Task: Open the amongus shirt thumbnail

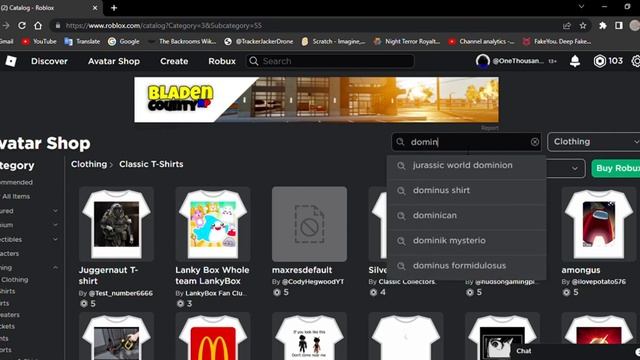Action: (599, 224)
